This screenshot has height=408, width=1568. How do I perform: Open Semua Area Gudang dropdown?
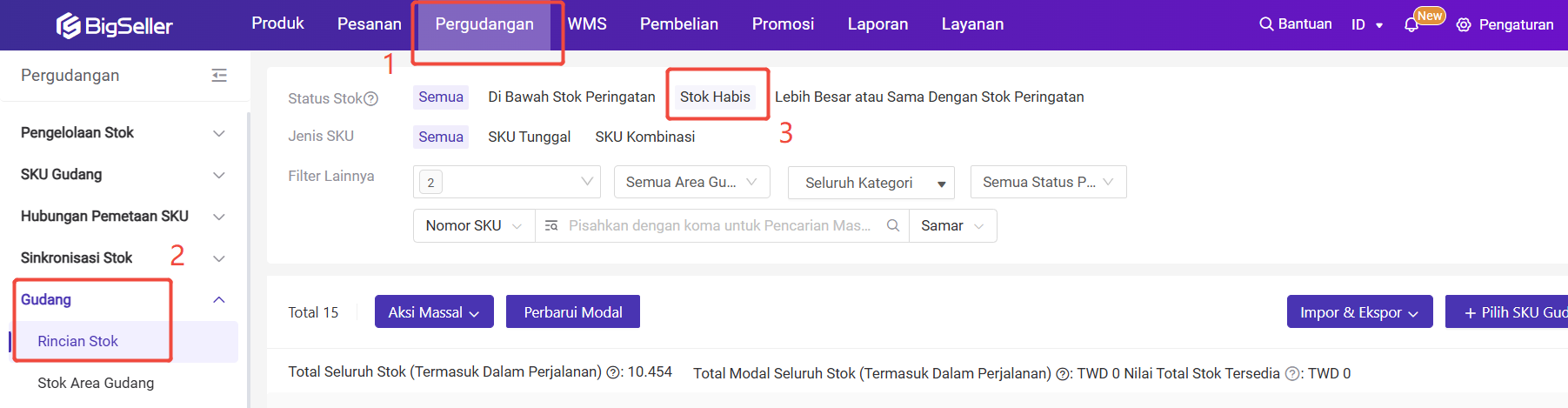pos(691,182)
